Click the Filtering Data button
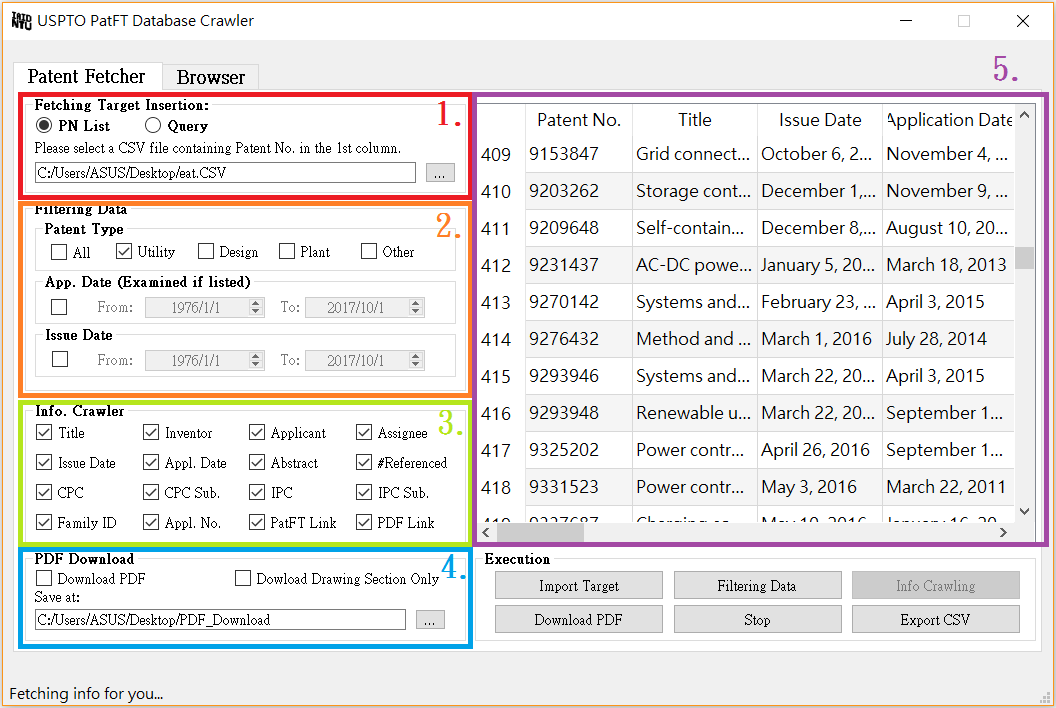 point(757,585)
